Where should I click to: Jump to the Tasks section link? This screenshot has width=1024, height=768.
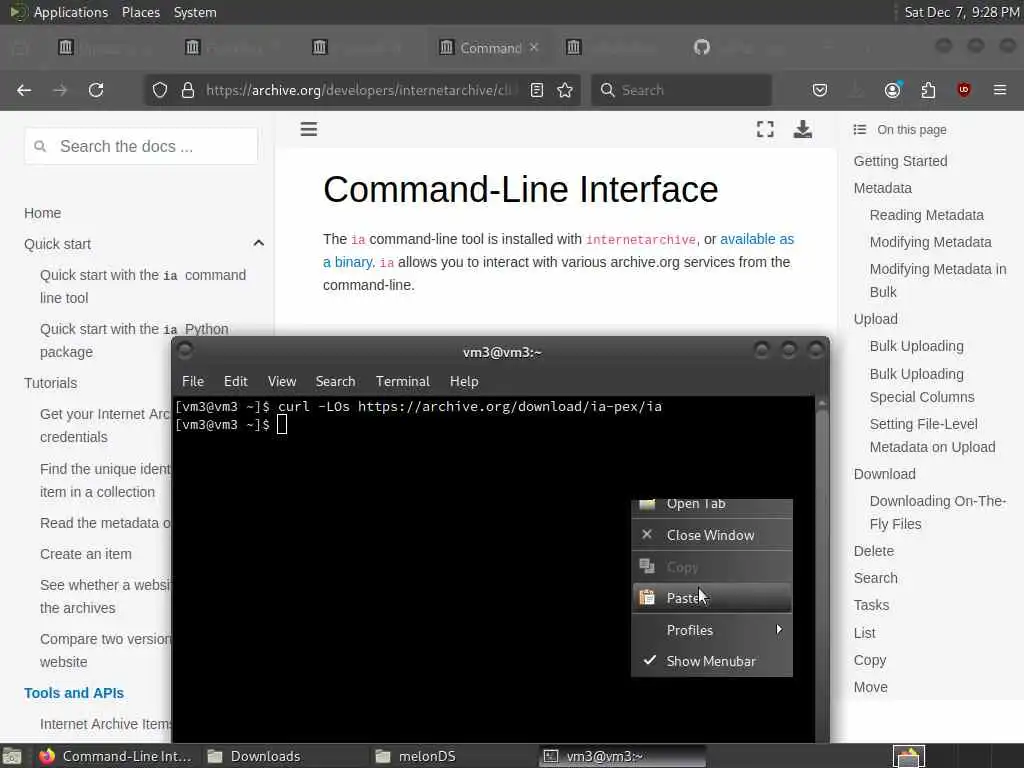(871, 605)
